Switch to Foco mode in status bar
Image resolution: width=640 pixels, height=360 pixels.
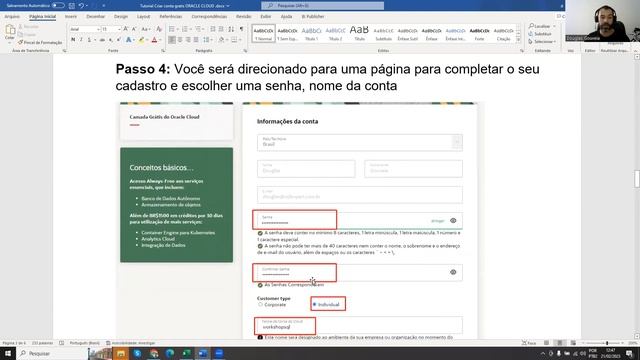529,343
